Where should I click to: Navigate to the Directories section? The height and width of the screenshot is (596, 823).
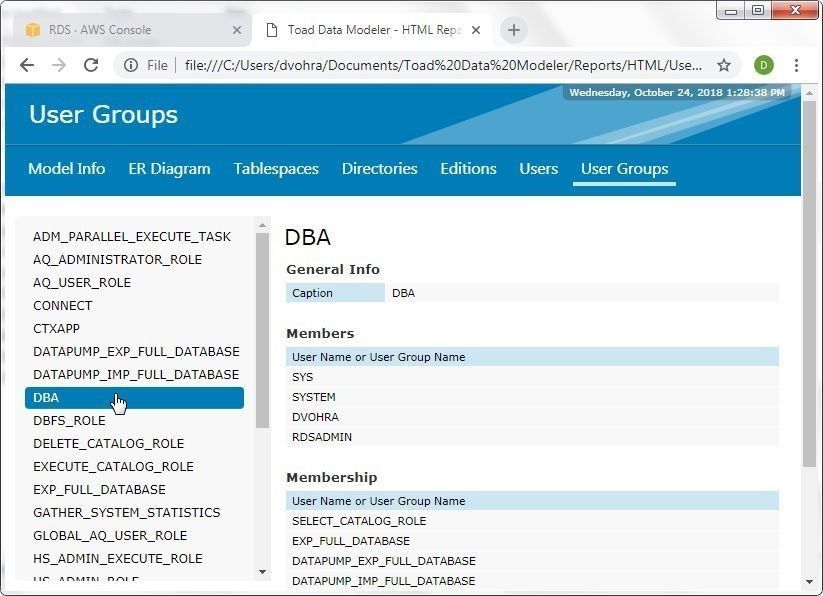[x=379, y=168]
